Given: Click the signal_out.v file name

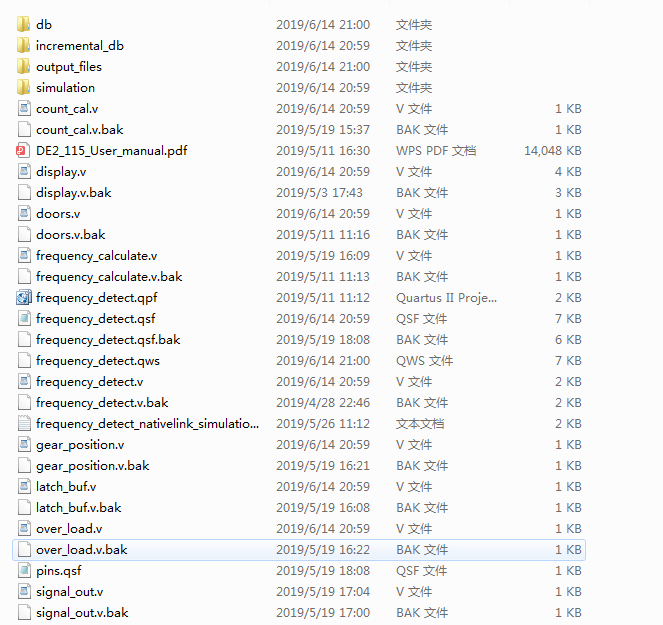Looking at the screenshot, I should (x=70, y=592).
